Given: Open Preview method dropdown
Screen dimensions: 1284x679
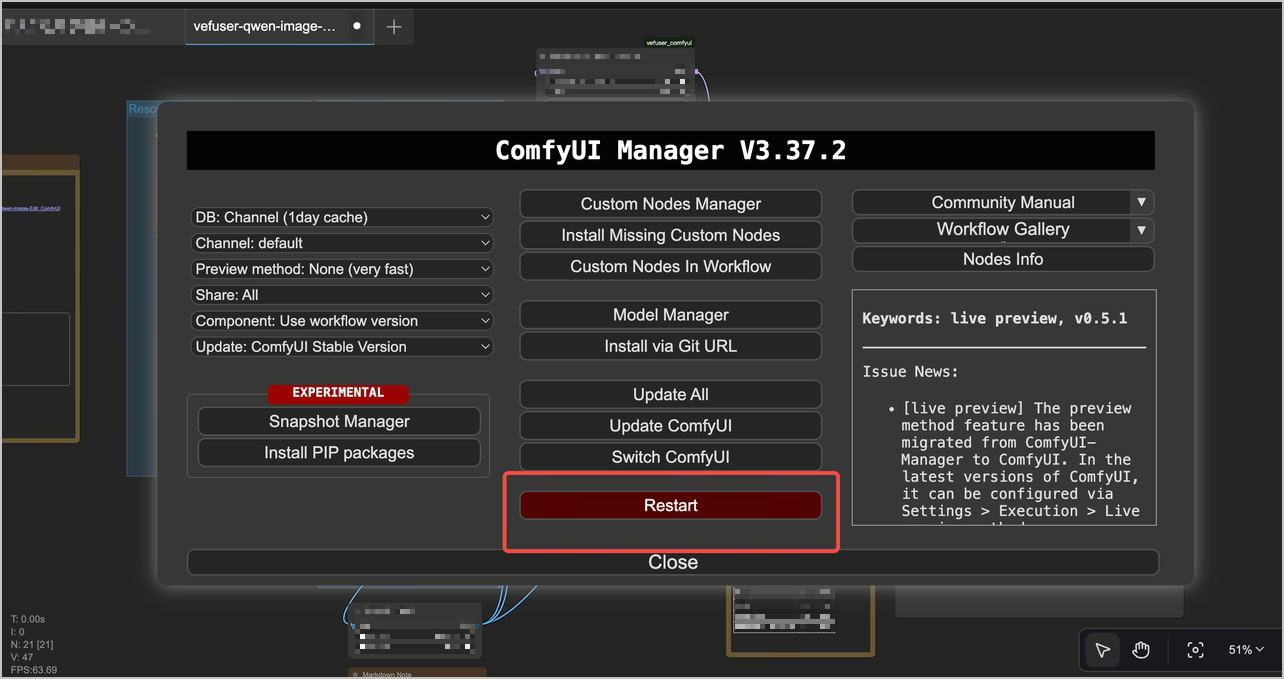Looking at the screenshot, I should pyautogui.click(x=343, y=269).
